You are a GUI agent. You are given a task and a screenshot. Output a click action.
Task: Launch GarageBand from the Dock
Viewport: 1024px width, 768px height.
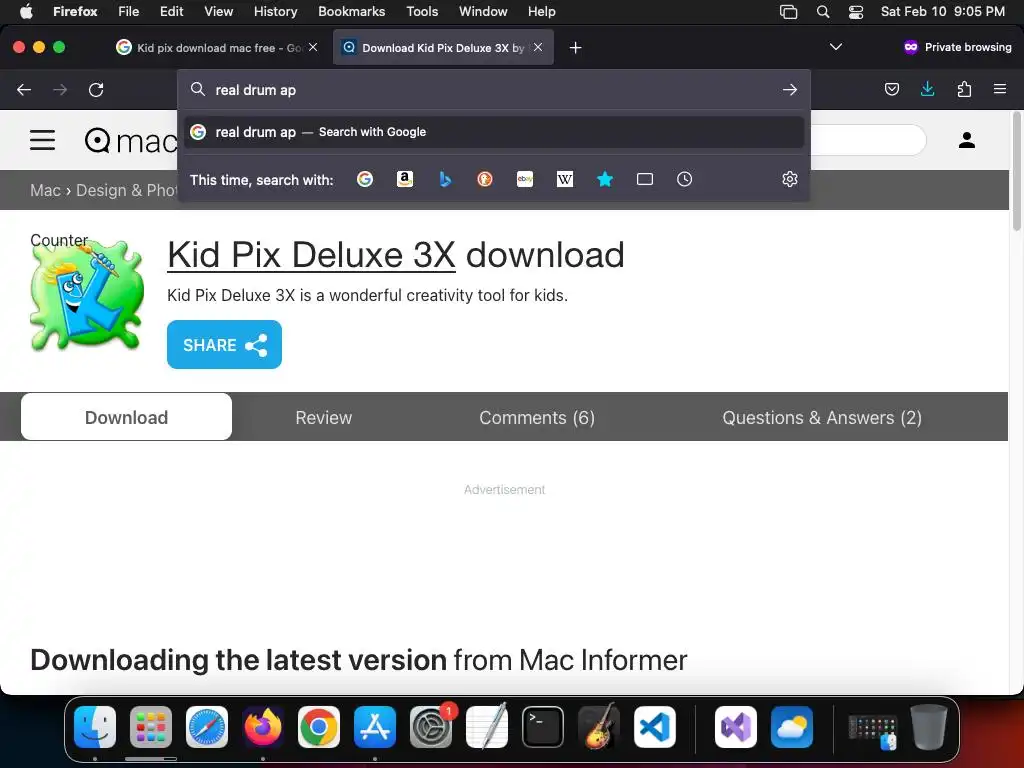point(599,727)
